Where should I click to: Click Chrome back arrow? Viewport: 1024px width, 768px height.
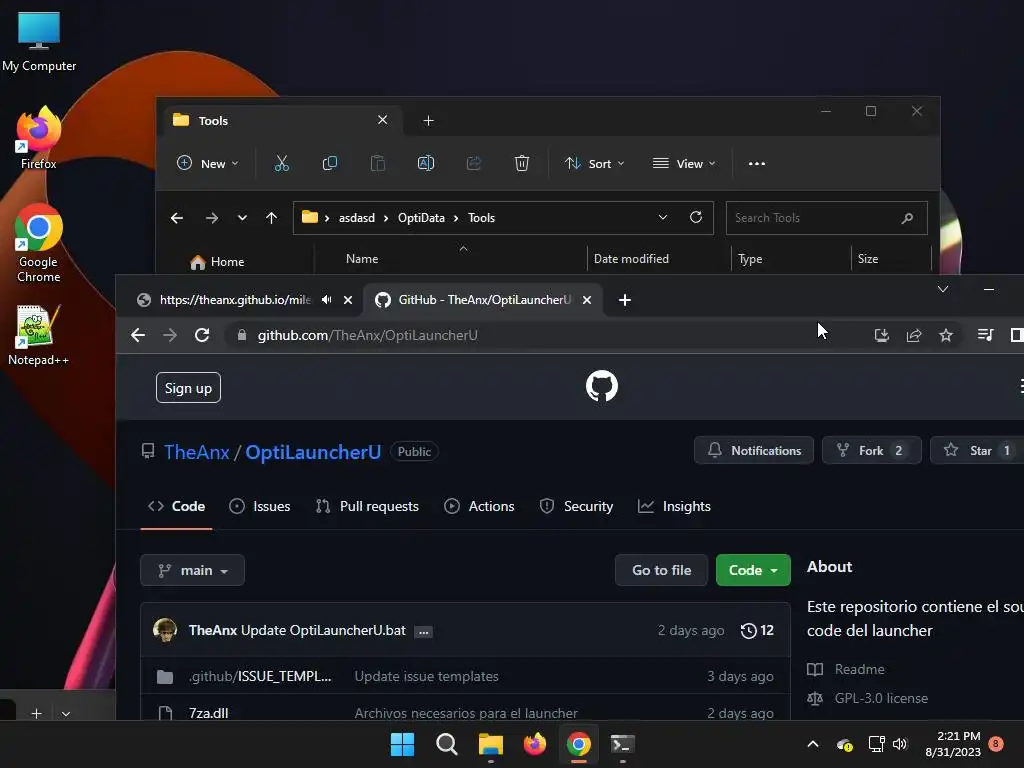(138, 335)
